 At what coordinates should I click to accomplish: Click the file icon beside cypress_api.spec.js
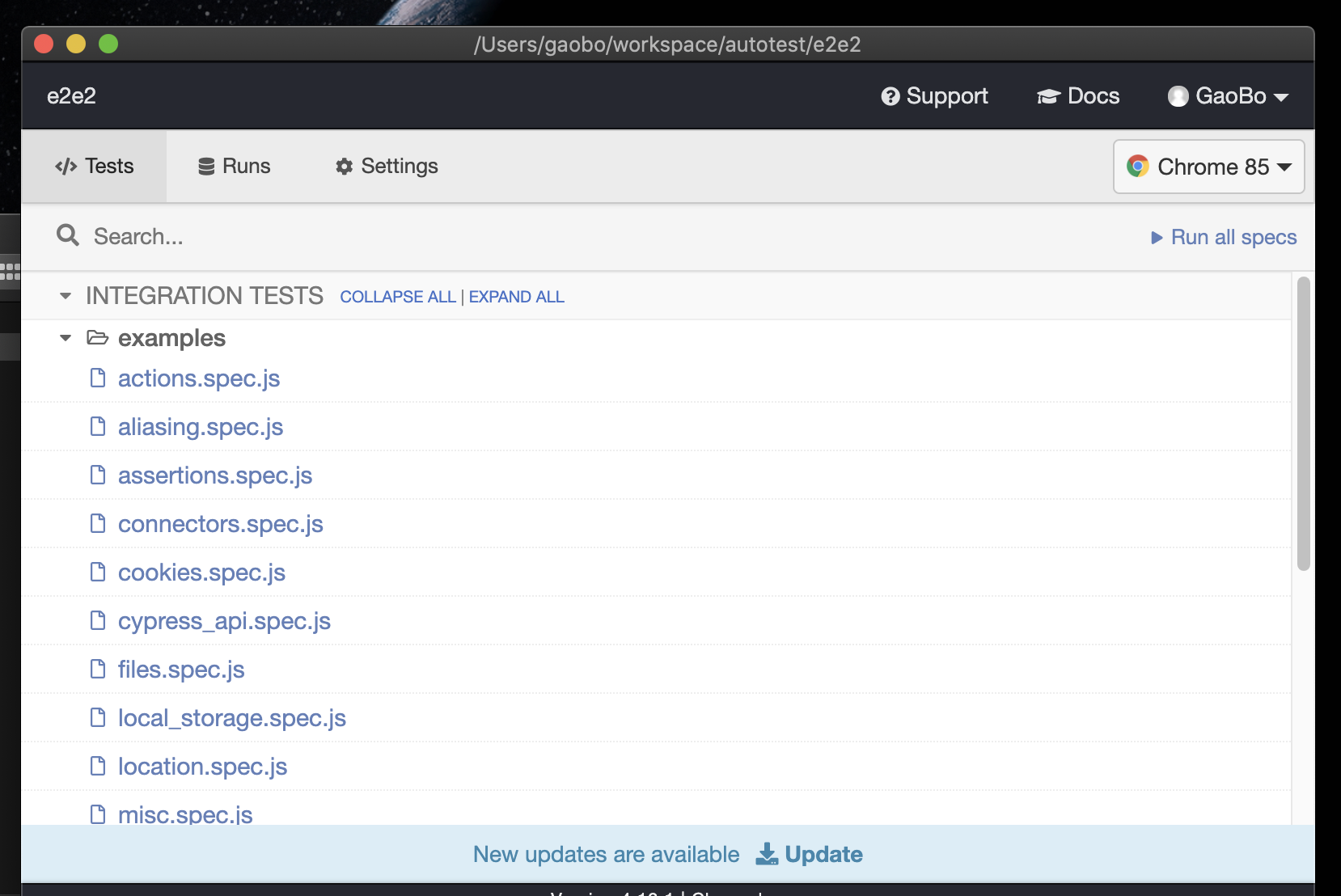click(x=98, y=620)
